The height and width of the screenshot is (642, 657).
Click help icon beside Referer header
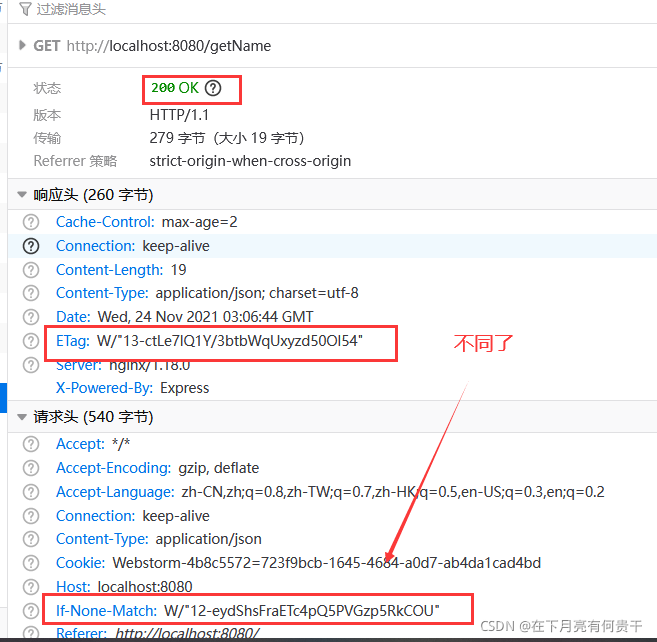(31, 632)
